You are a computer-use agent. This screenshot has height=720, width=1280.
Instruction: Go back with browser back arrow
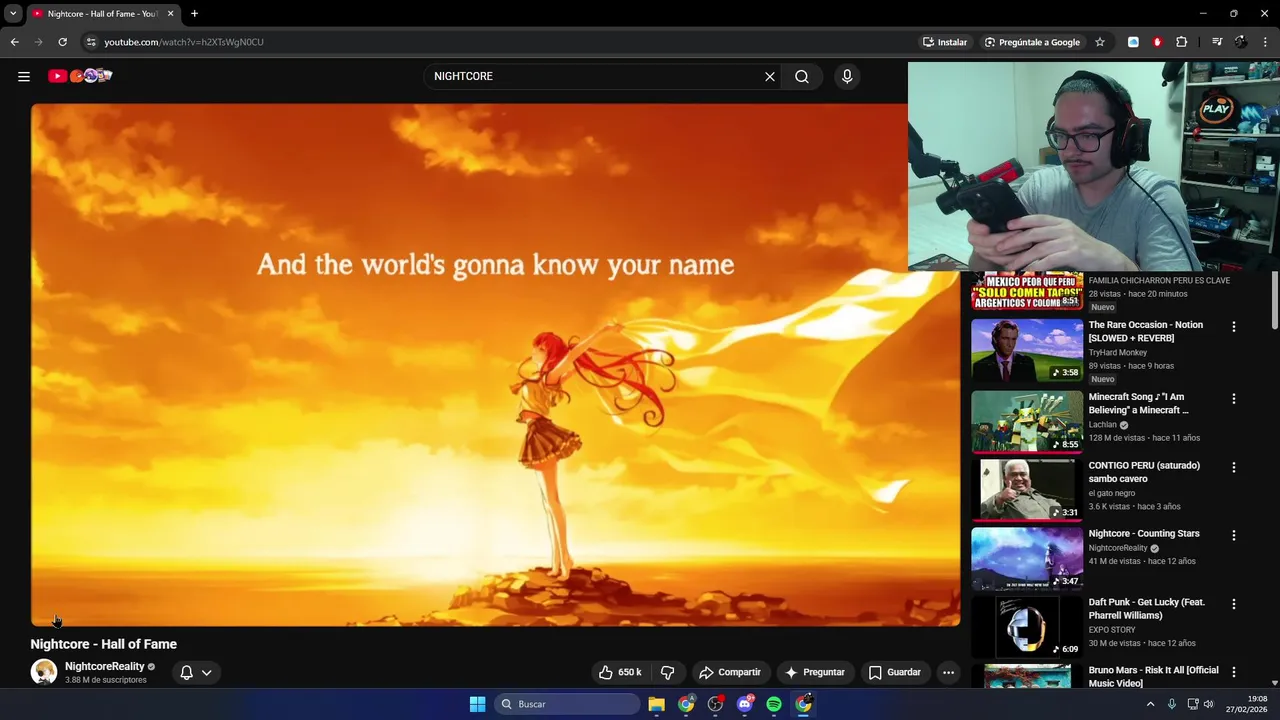(14, 42)
